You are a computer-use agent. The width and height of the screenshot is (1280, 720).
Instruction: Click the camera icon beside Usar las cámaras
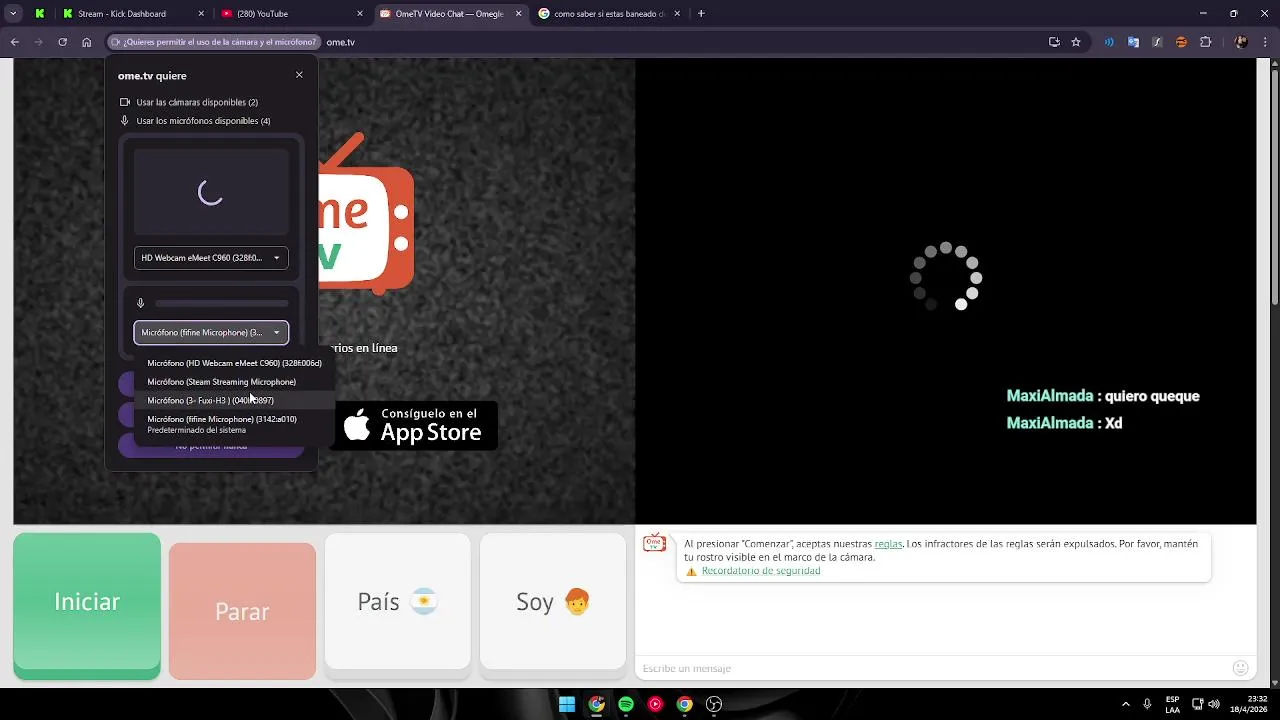[125, 102]
